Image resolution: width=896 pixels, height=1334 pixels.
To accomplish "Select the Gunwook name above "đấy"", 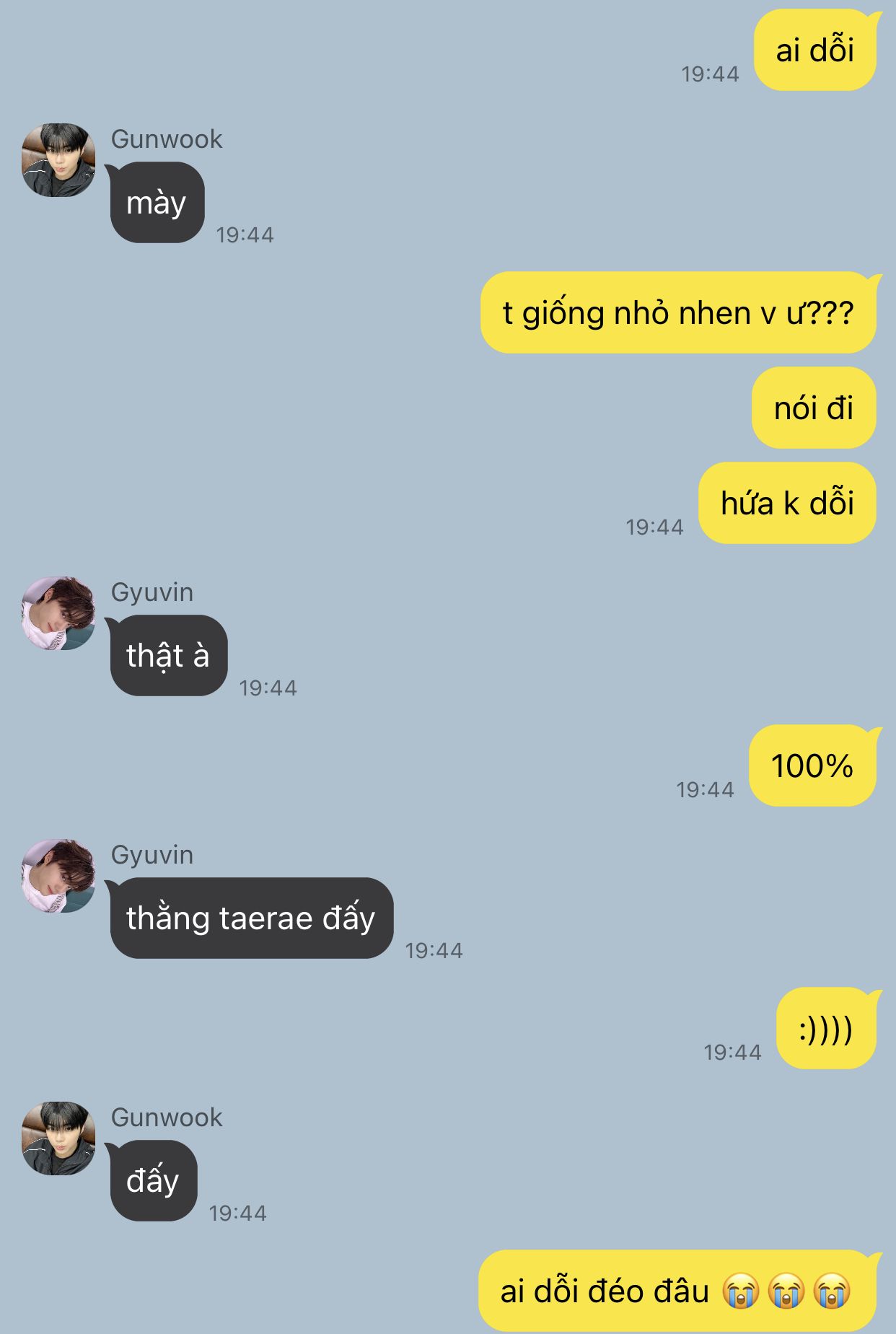I will tap(167, 1118).
